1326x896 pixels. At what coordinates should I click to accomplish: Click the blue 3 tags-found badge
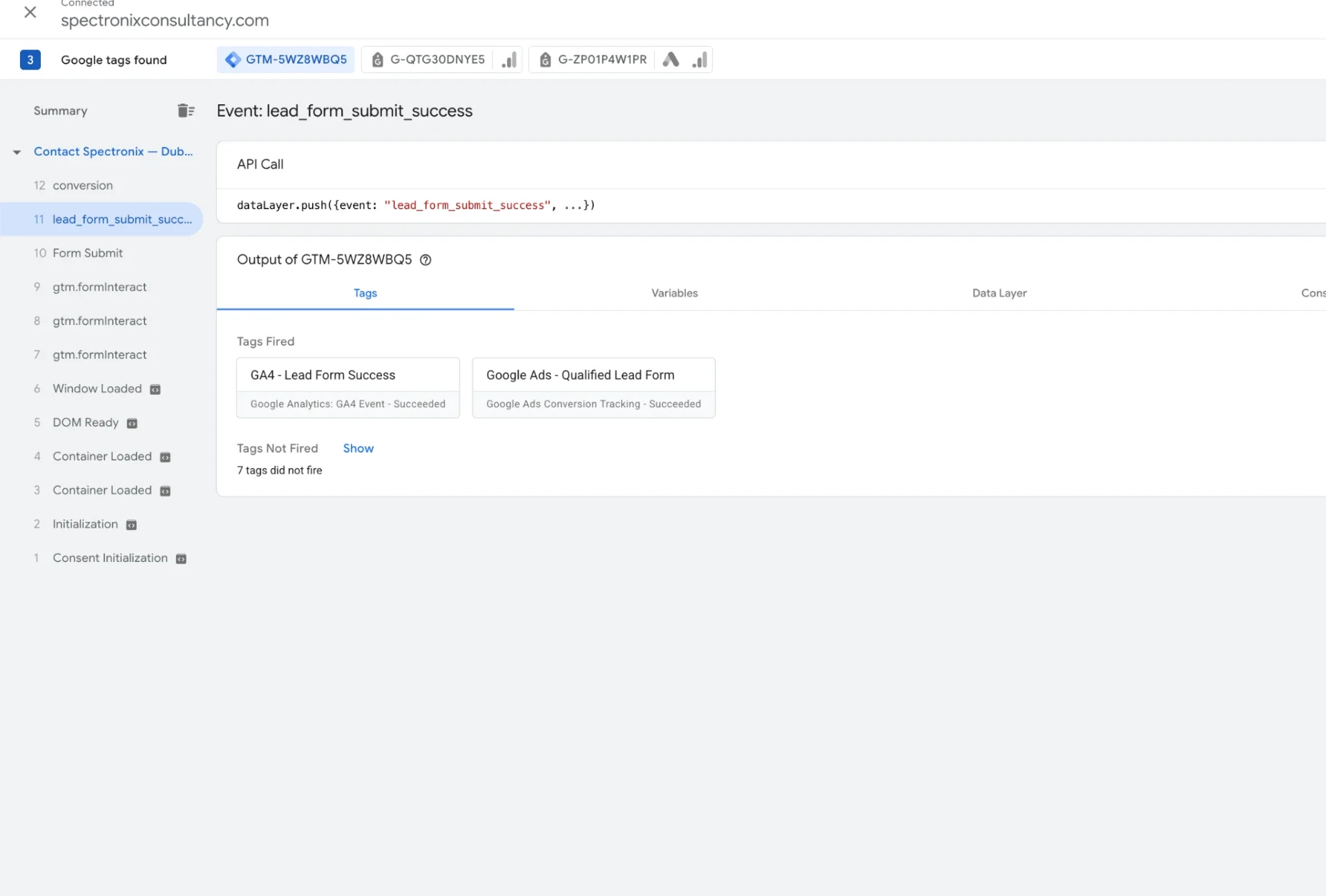click(30, 59)
